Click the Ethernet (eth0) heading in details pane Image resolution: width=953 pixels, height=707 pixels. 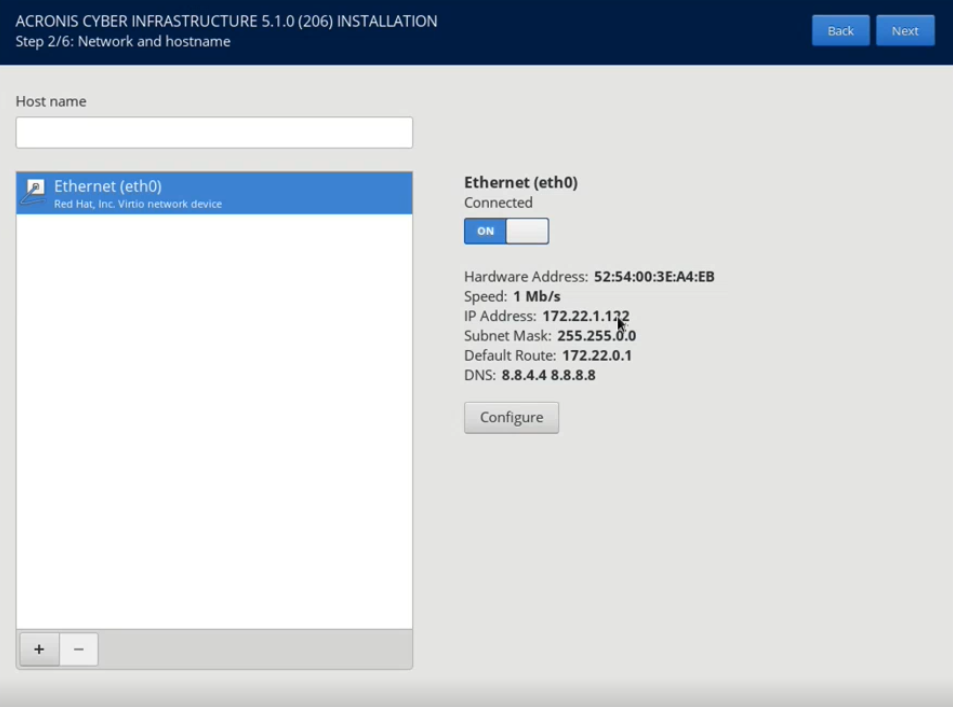click(520, 183)
